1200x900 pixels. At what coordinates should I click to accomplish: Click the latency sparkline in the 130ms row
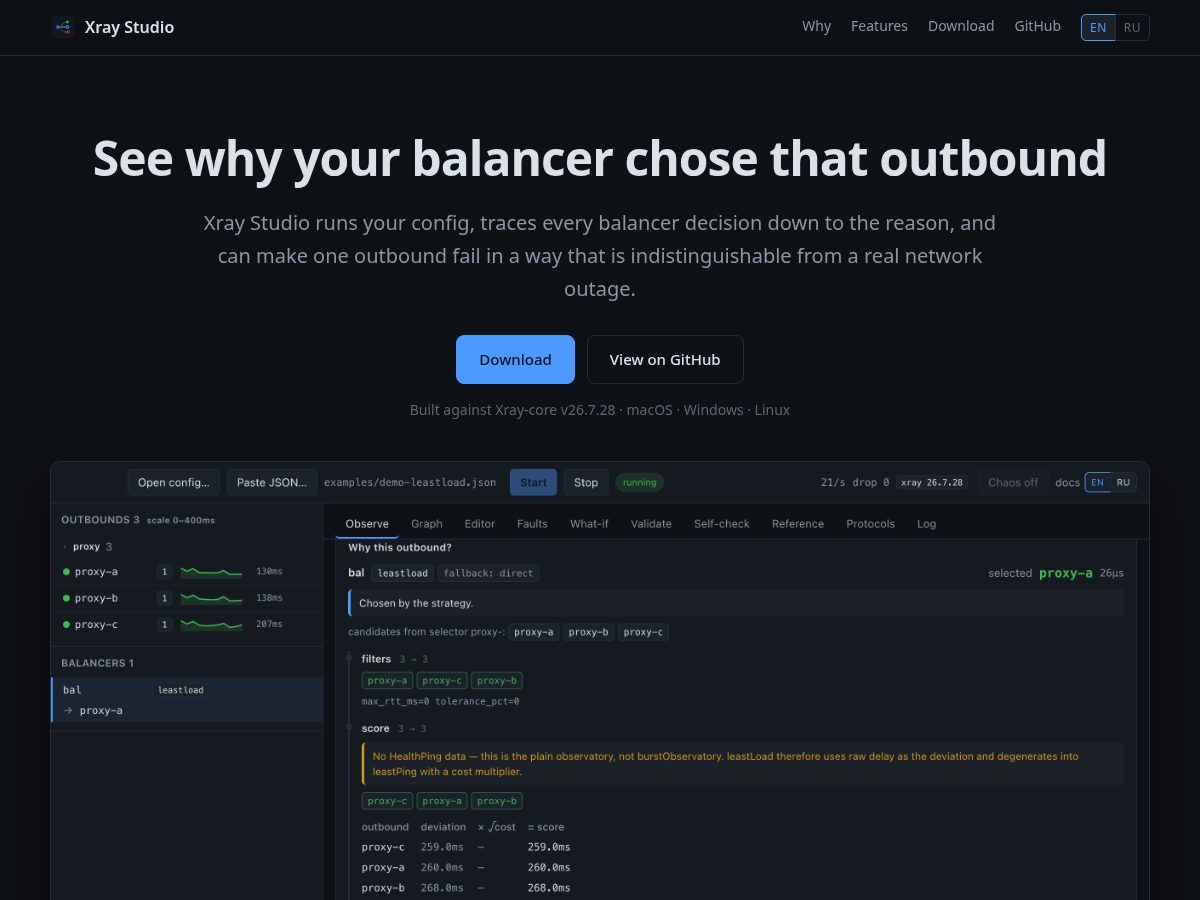click(x=212, y=572)
